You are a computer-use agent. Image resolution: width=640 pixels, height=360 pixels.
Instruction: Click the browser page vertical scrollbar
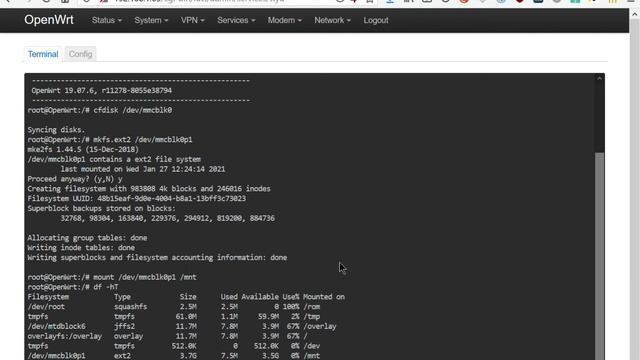[x=635, y=190]
